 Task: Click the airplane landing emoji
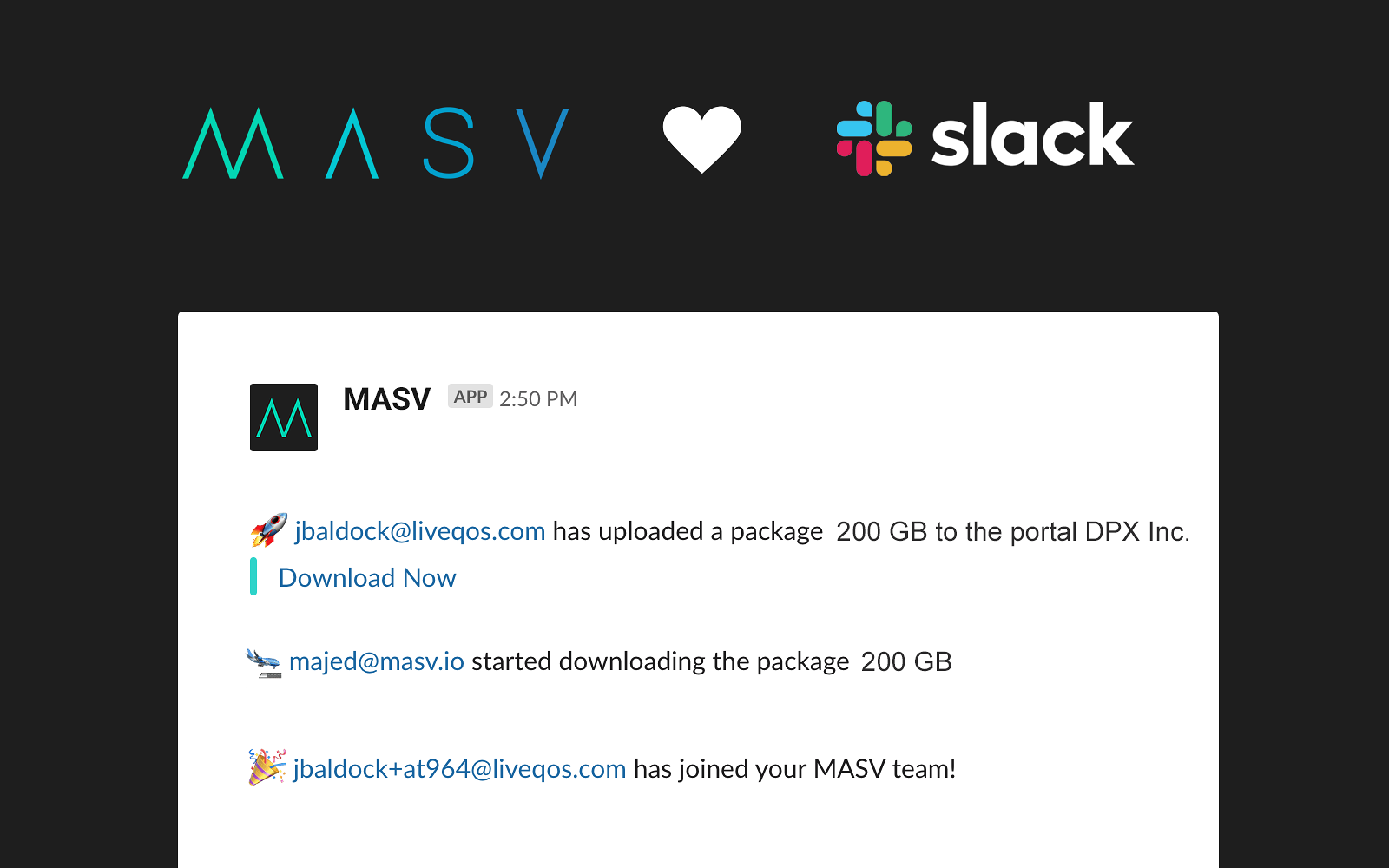tap(264, 663)
